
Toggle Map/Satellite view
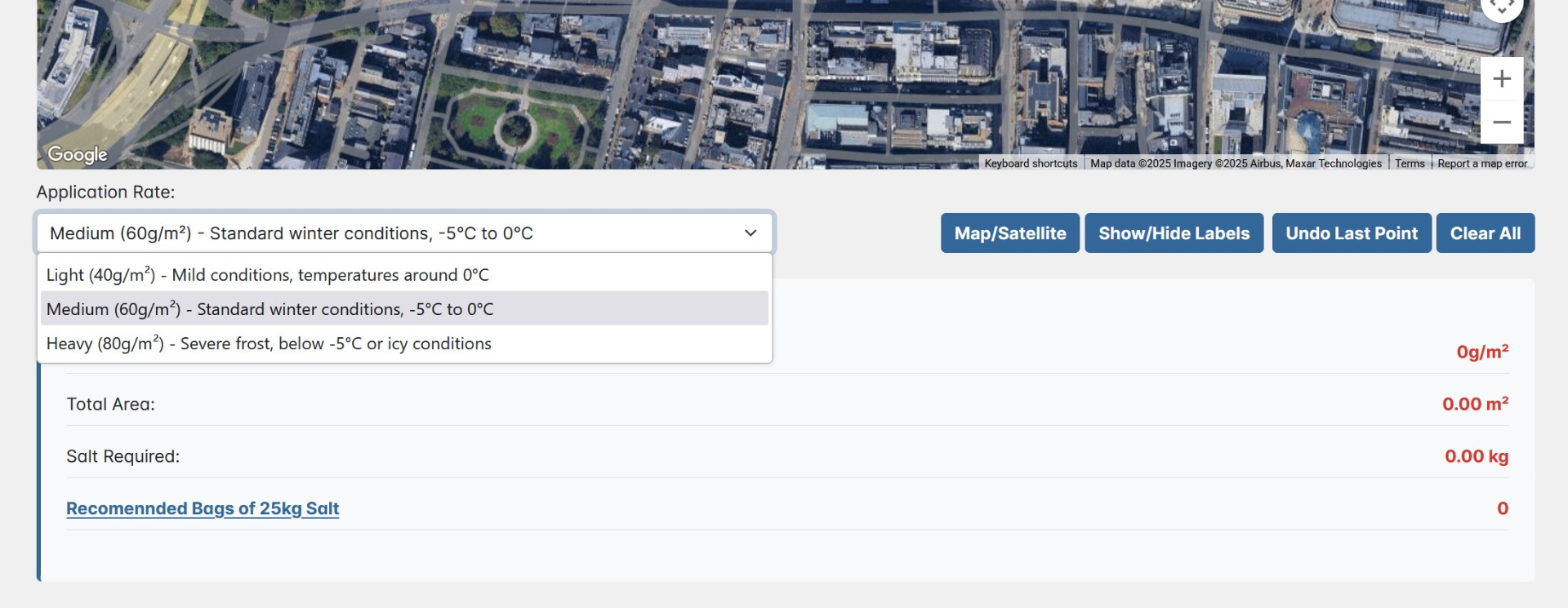[1009, 233]
